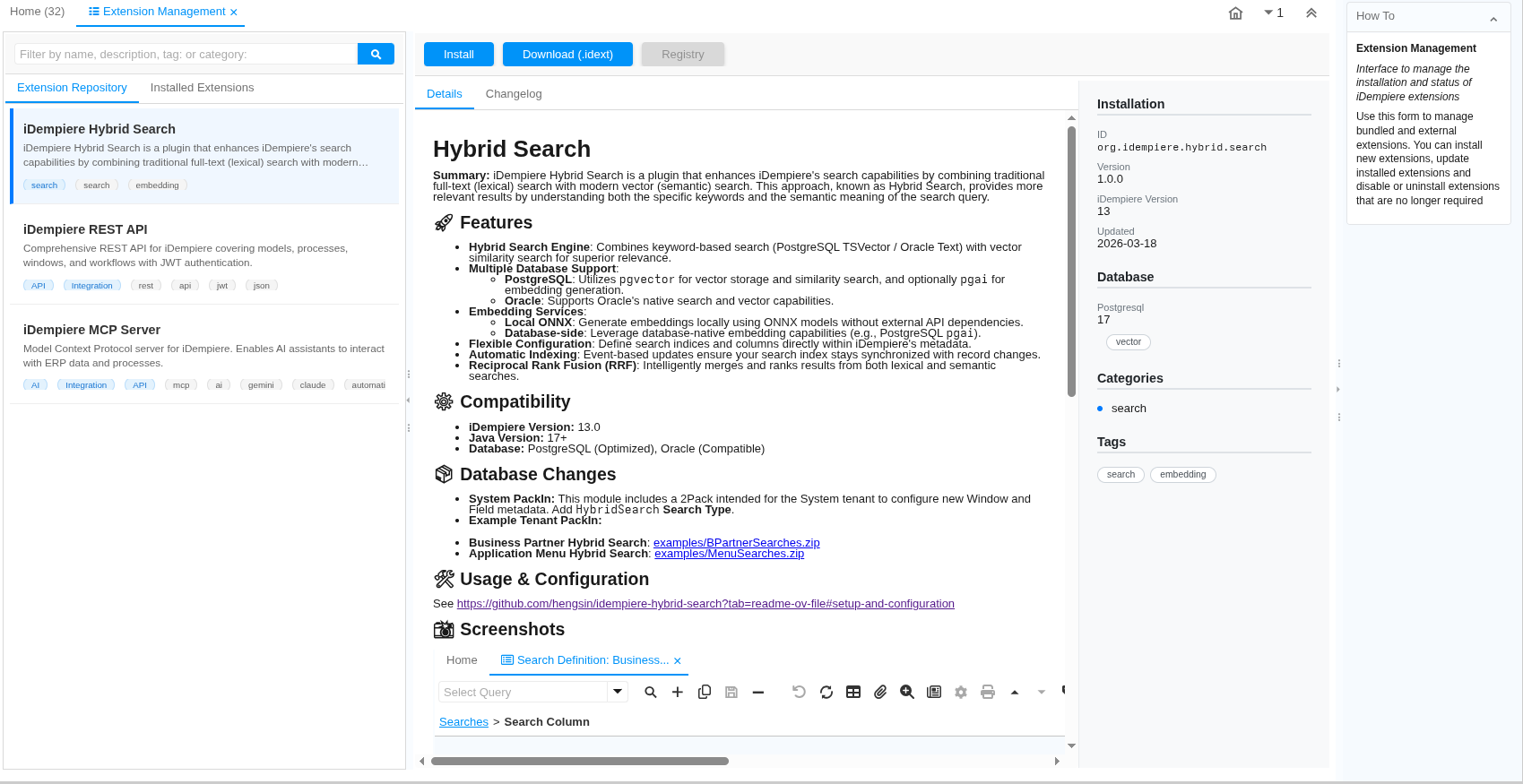Click the horizontal scrollbar thumb below details

coord(580,761)
